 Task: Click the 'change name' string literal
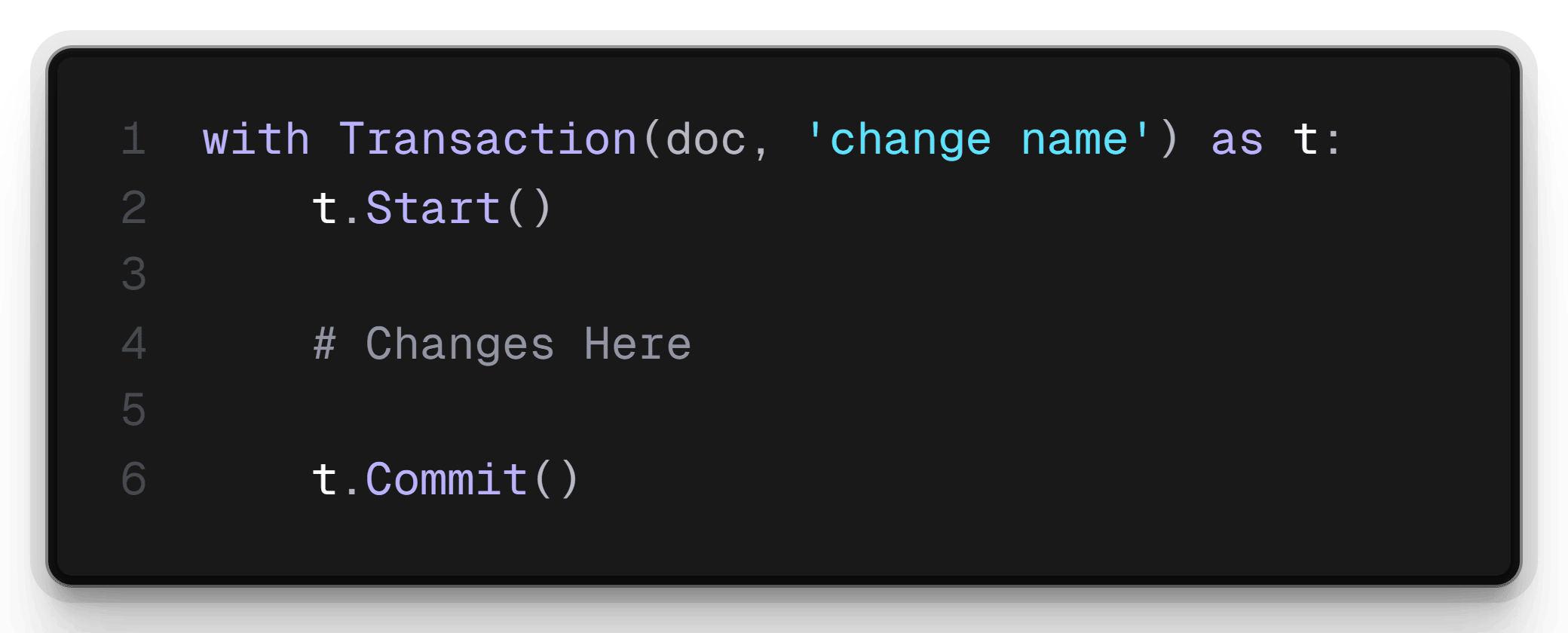[977, 141]
